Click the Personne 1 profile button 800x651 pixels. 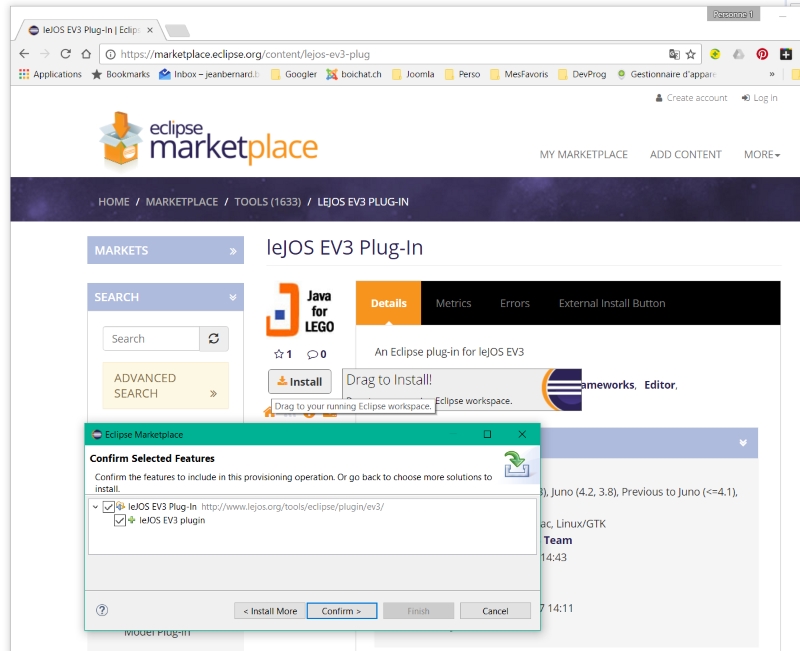tap(733, 14)
